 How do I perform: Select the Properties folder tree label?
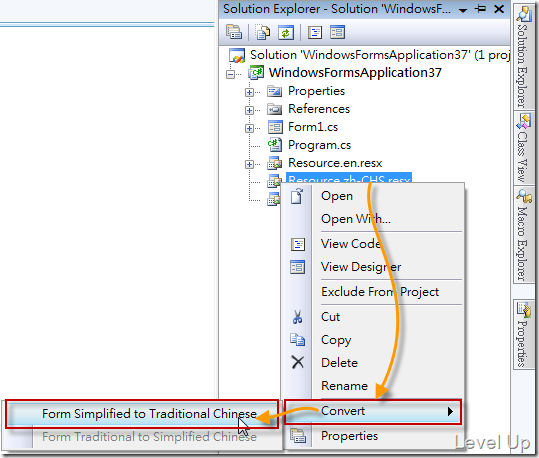pos(317,91)
